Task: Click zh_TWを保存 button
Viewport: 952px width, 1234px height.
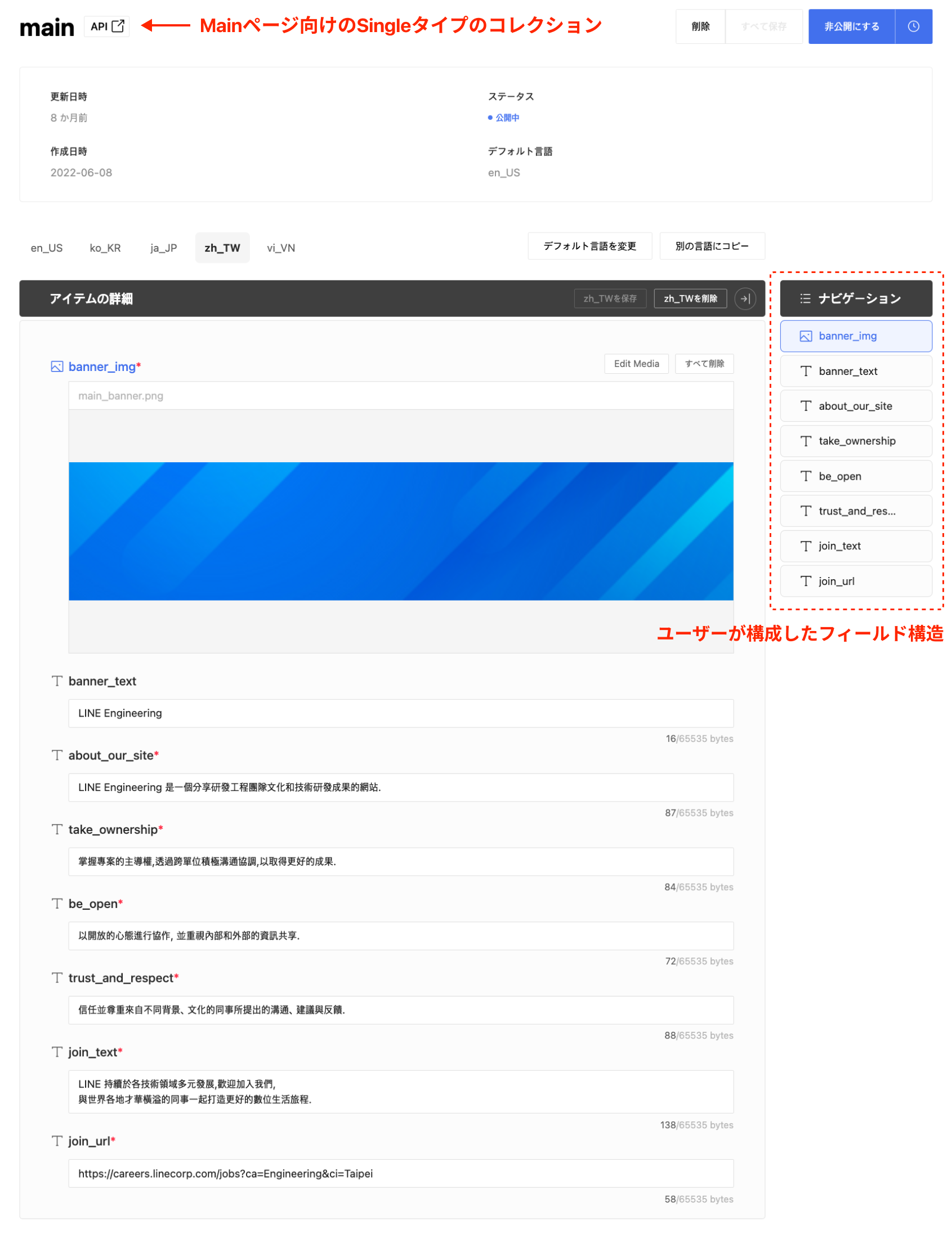Action: 610,299
